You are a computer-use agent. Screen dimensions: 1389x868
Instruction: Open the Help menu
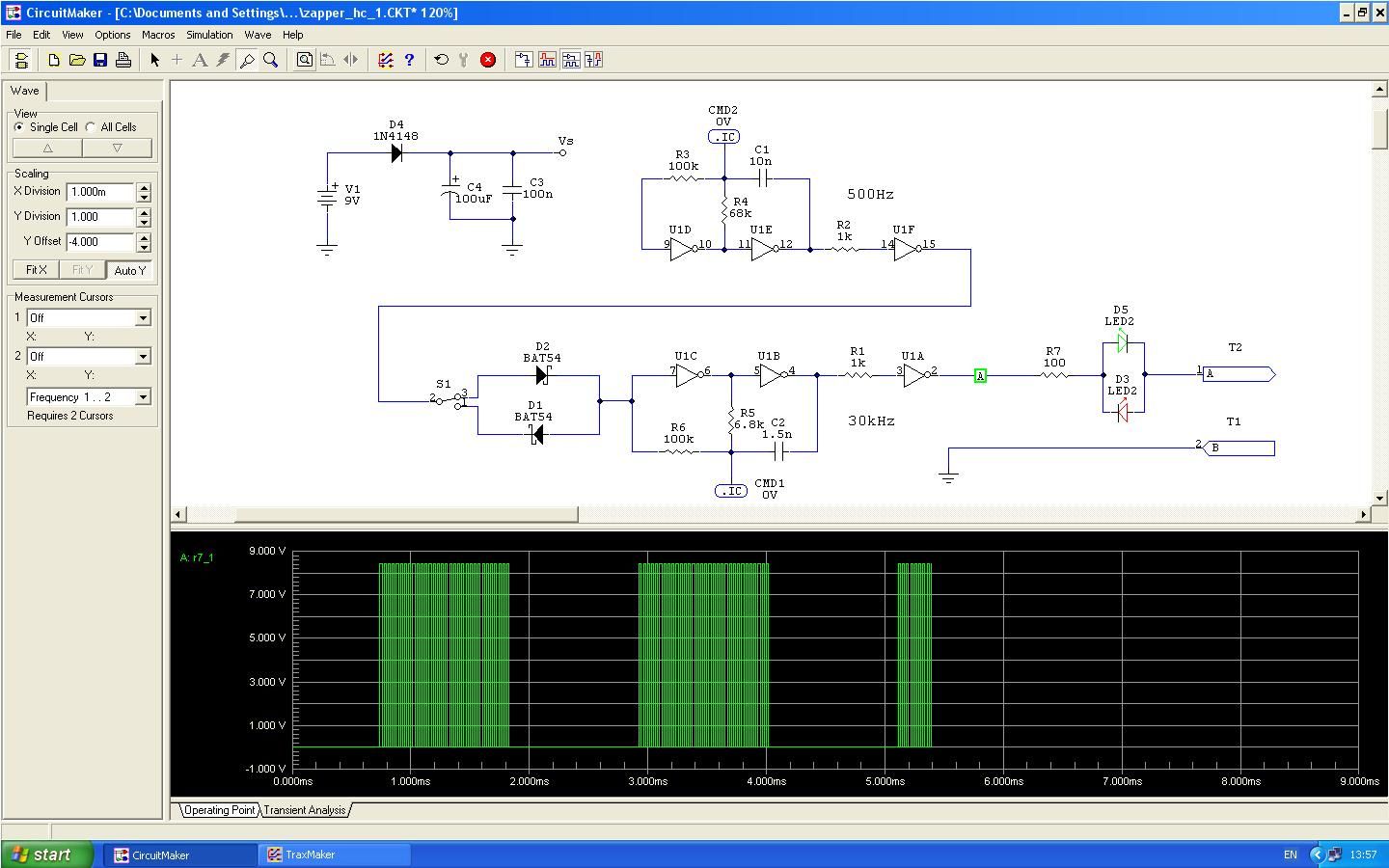pos(292,35)
